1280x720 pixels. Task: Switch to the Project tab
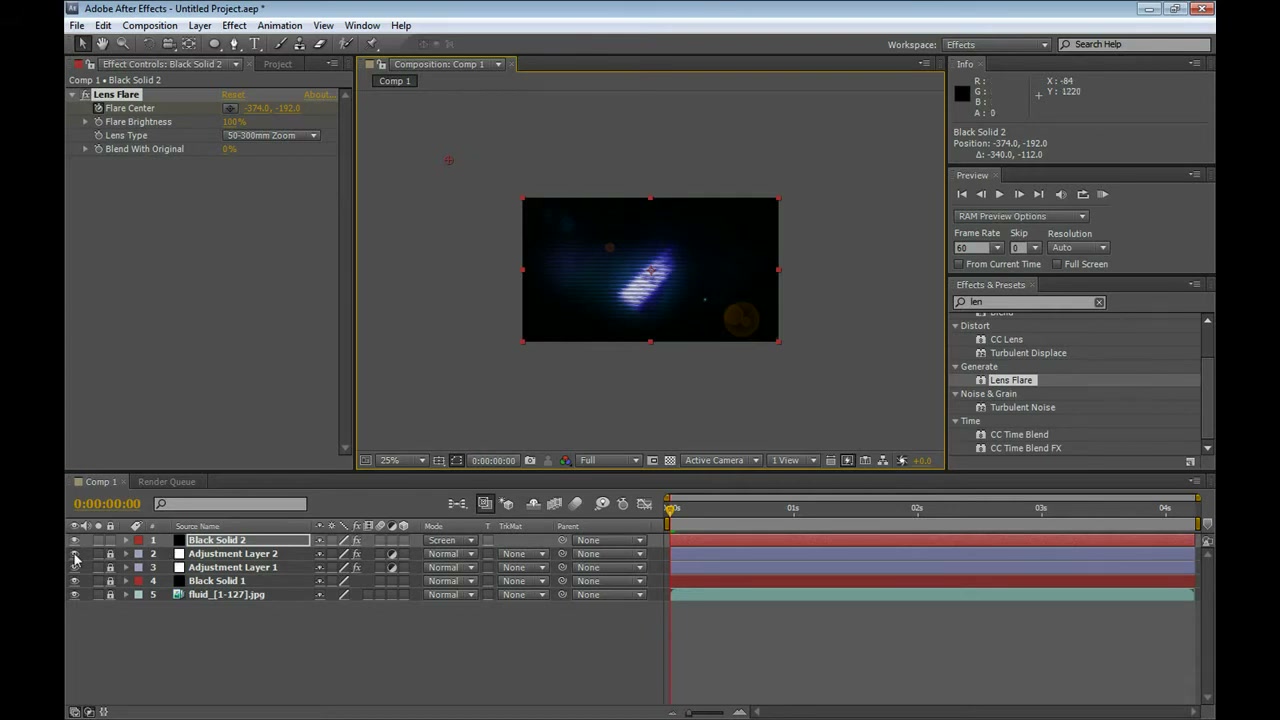click(x=278, y=64)
